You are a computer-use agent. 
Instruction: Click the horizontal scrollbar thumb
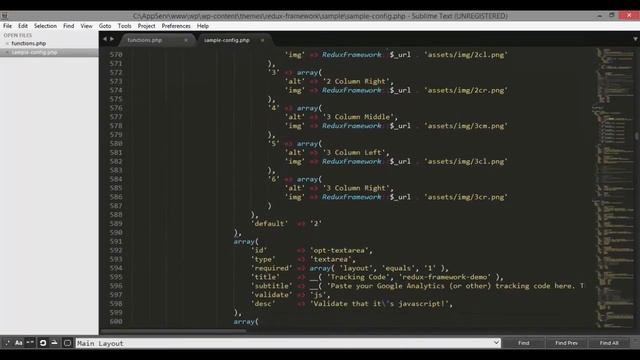[173, 331]
